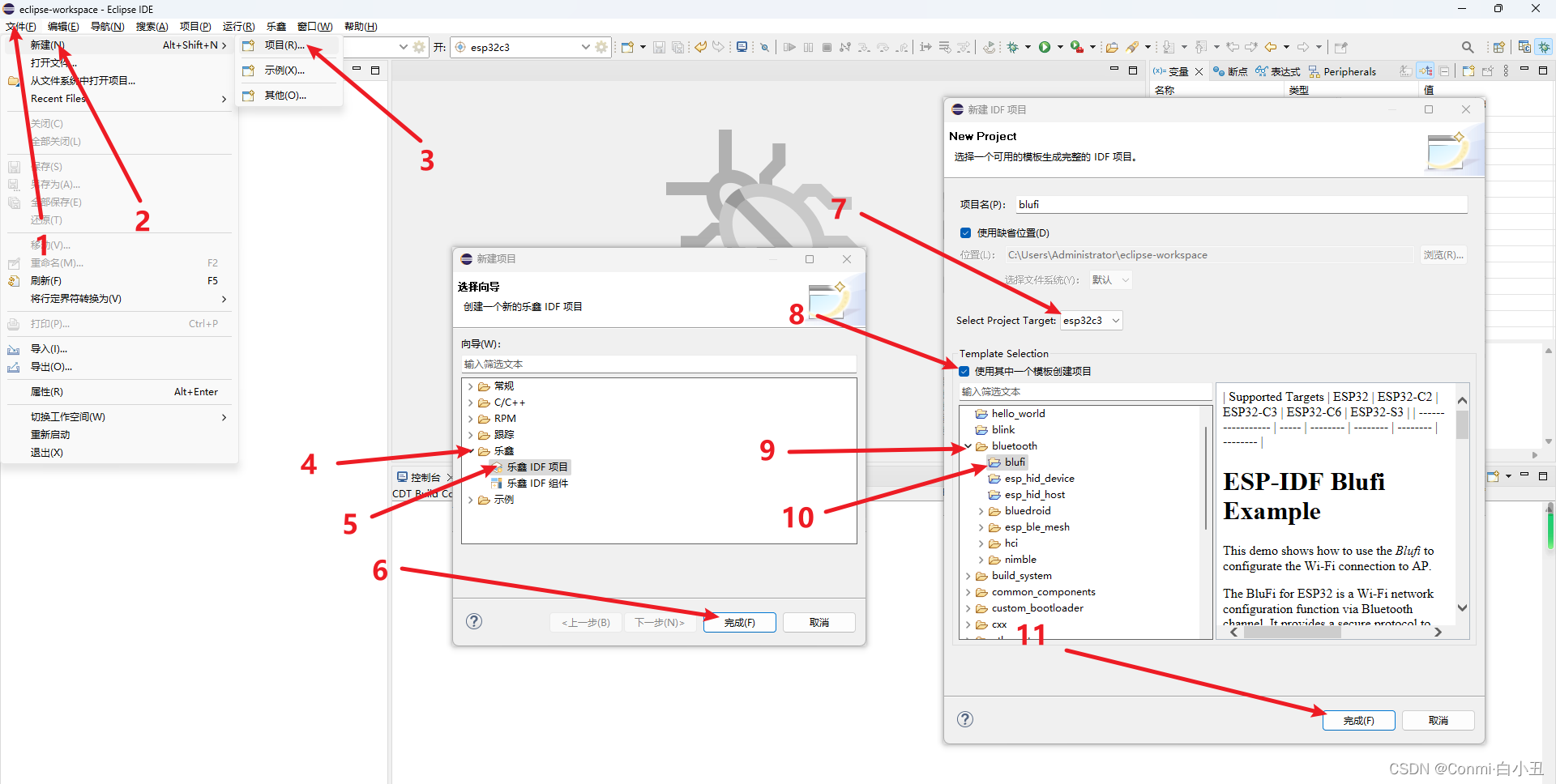Click the 项目名 input field containing blufi
Screen dimensions: 1556x784
click(x=1240, y=204)
